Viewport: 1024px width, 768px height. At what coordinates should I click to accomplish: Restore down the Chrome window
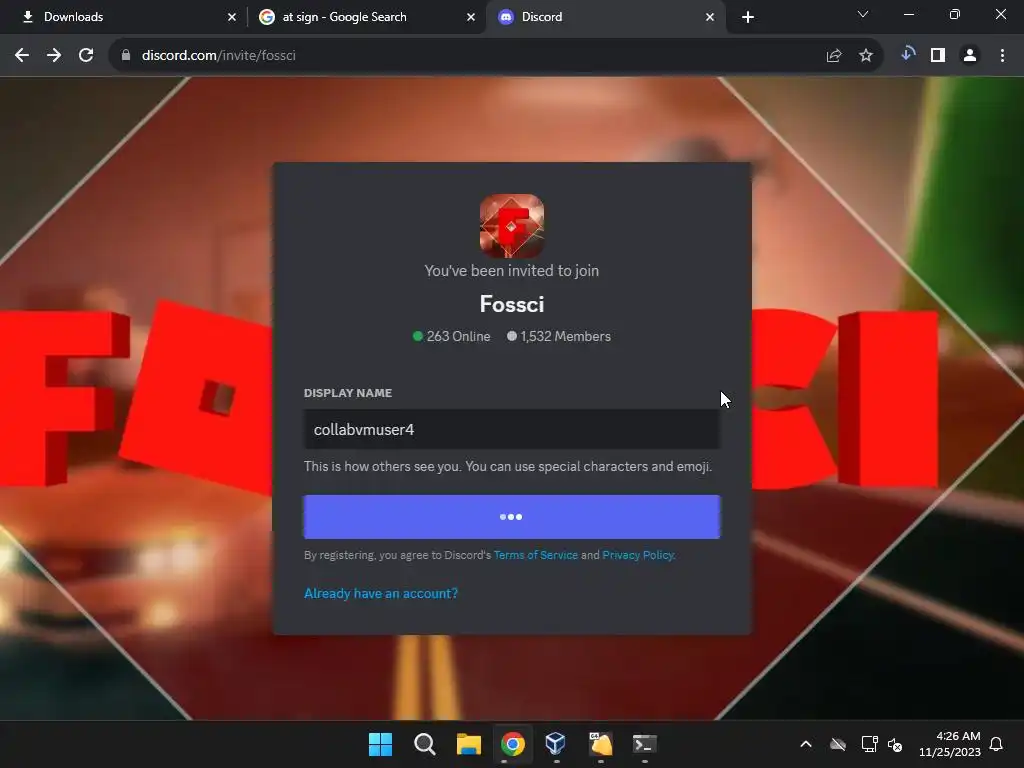coord(955,14)
